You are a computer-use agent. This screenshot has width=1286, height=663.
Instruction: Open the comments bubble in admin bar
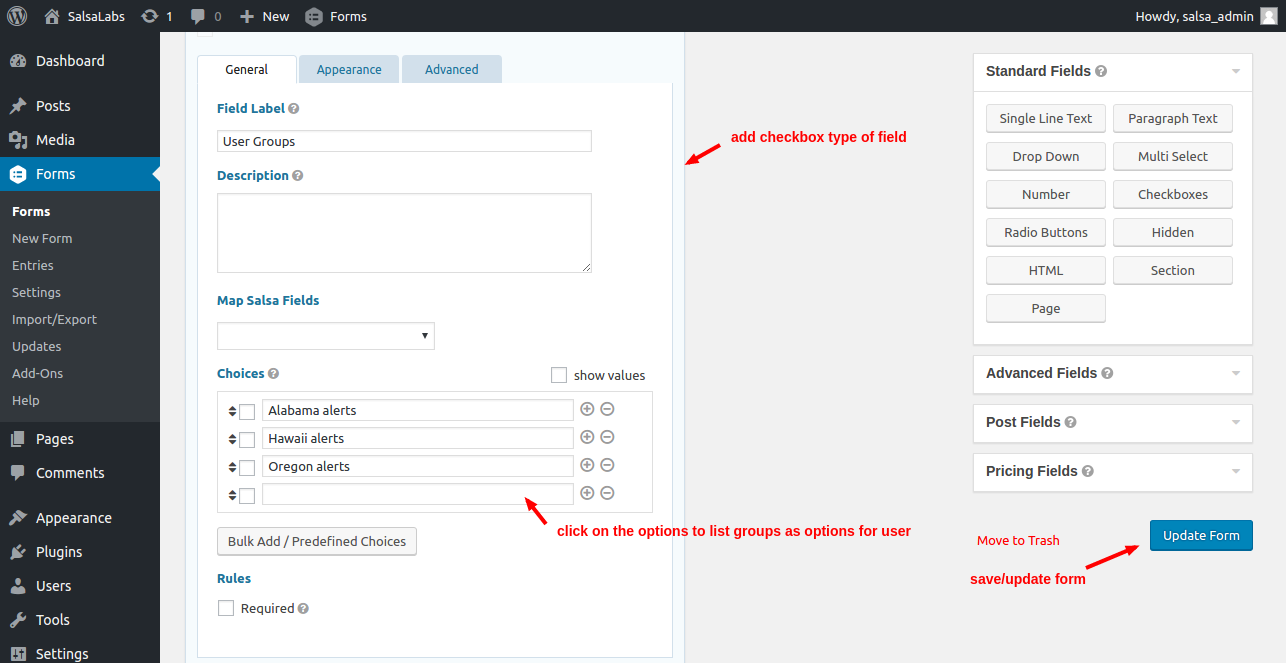pos(198,16)
